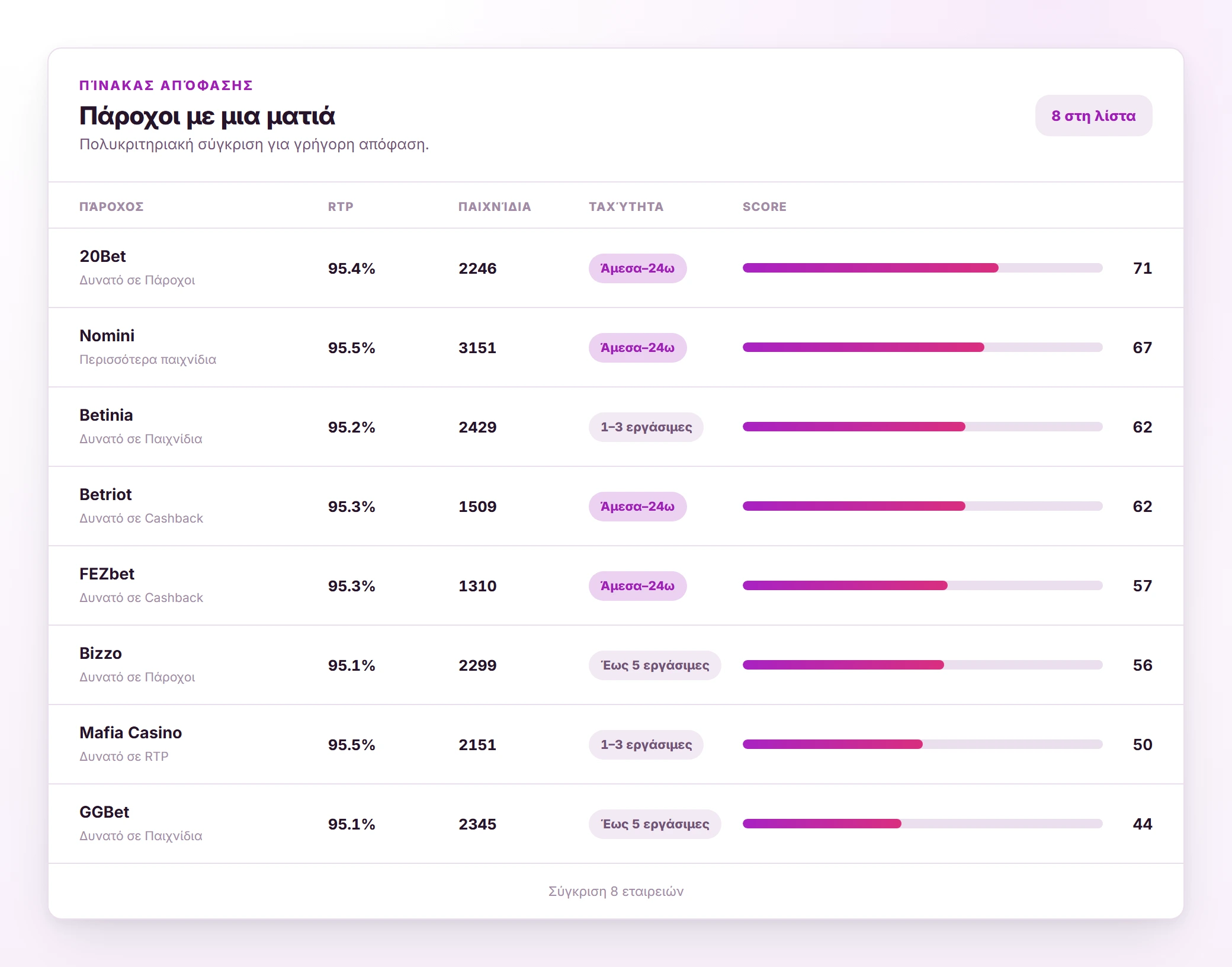Click the games count 2345
Screen dimensions: 1232x967
[477, 824]
